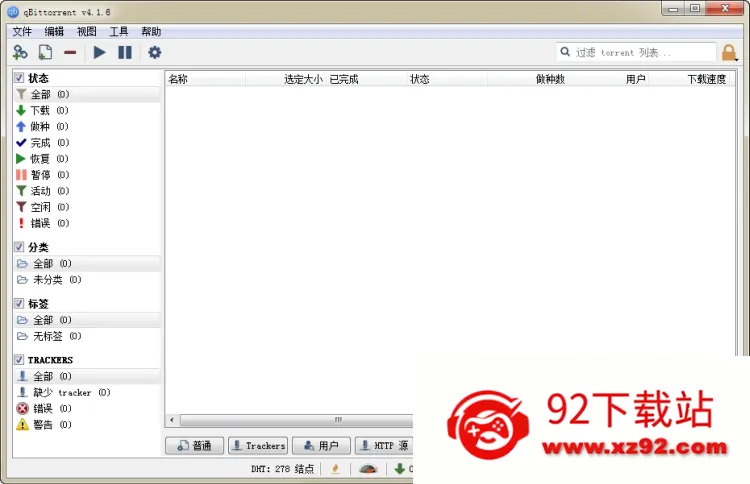Select the 无标签 (0) item
The width and height of the screenshot is (750, 484).
[87, 336]
